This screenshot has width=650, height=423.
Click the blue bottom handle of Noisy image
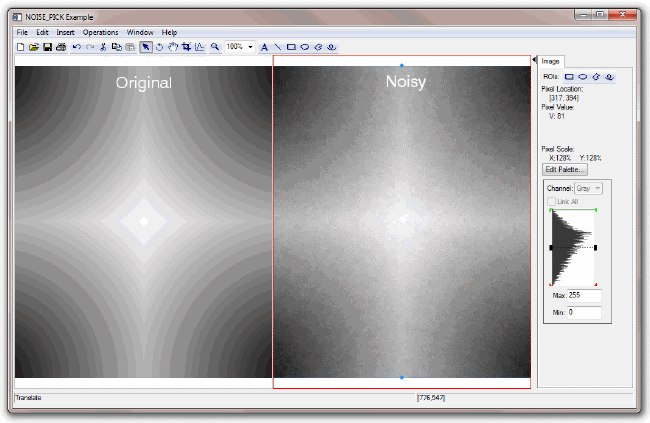pyautogui.click(x=402, y=377)
